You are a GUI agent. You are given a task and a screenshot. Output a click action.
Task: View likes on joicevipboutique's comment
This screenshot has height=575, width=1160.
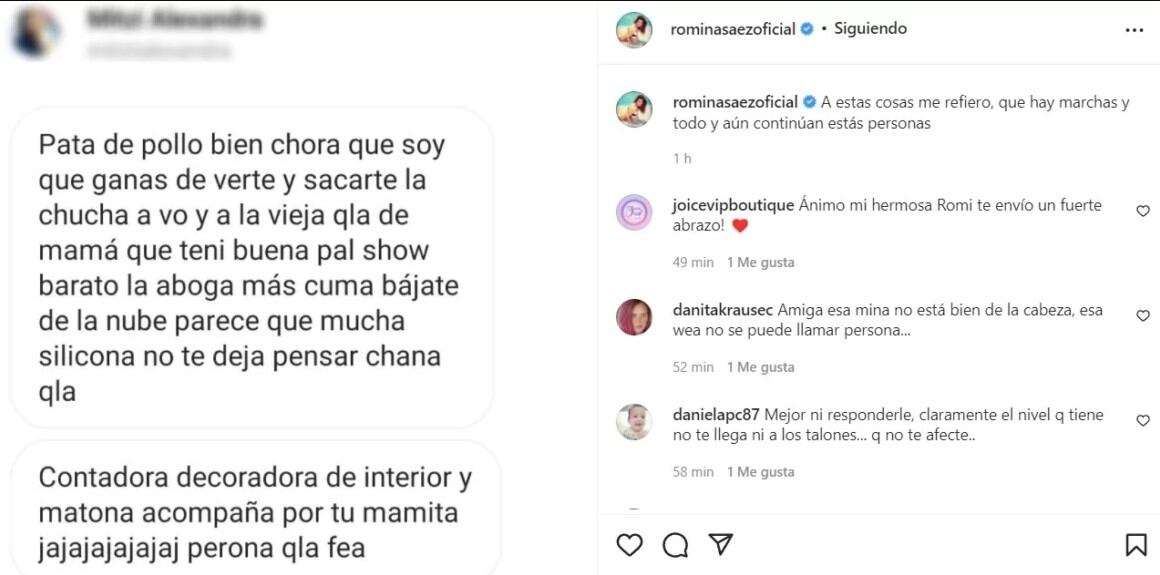tap(760, 262)
